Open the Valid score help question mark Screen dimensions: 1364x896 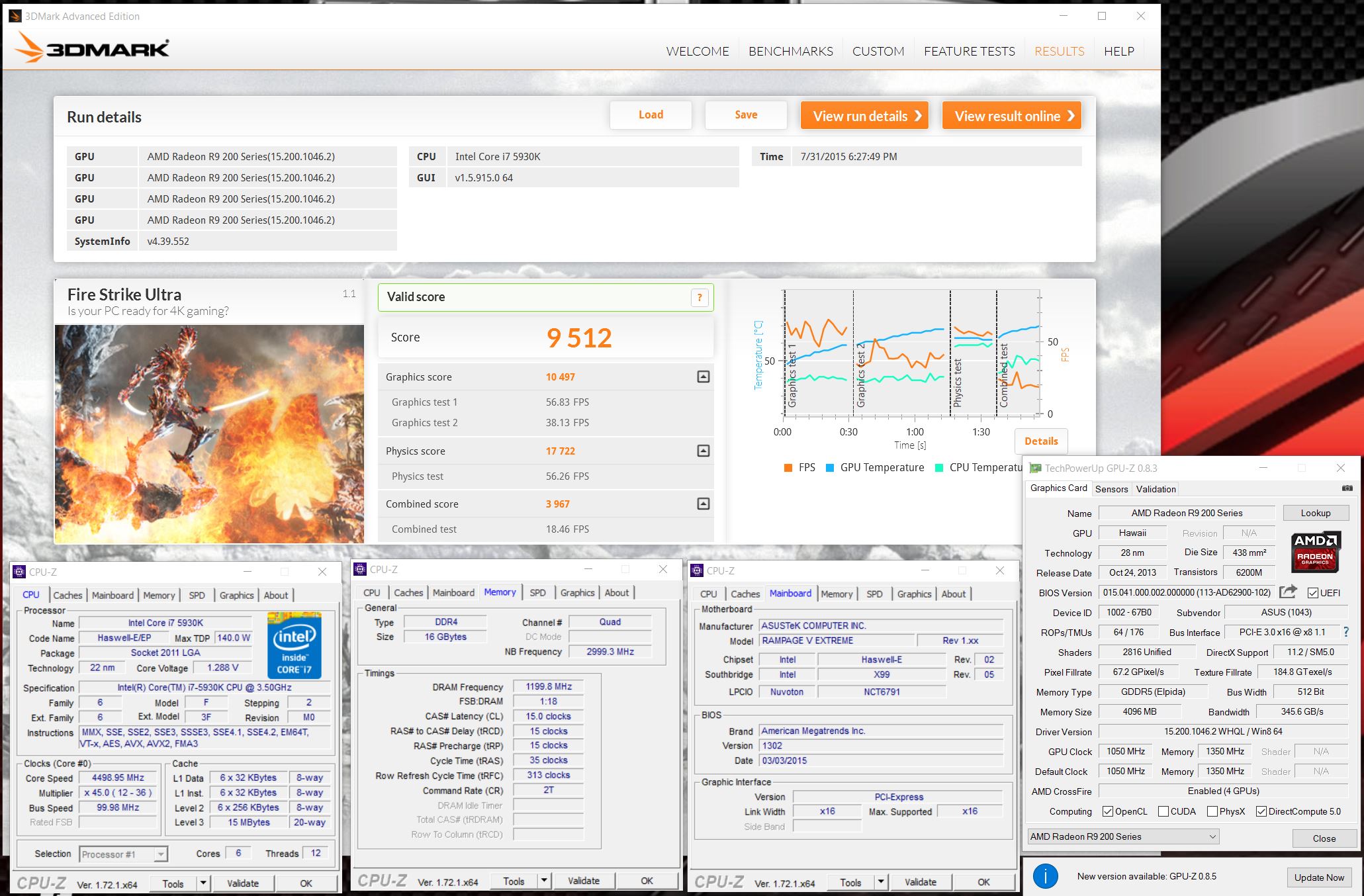700,298
